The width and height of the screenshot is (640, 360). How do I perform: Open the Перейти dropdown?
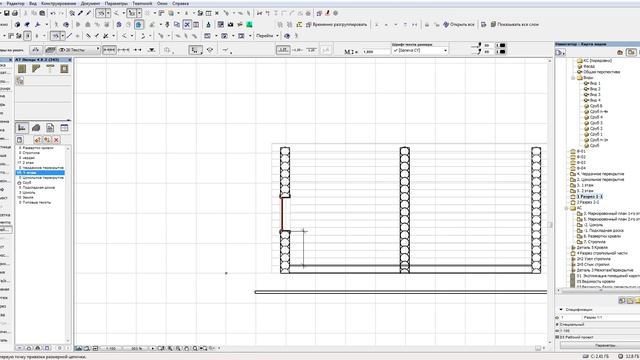click(267, 36)
